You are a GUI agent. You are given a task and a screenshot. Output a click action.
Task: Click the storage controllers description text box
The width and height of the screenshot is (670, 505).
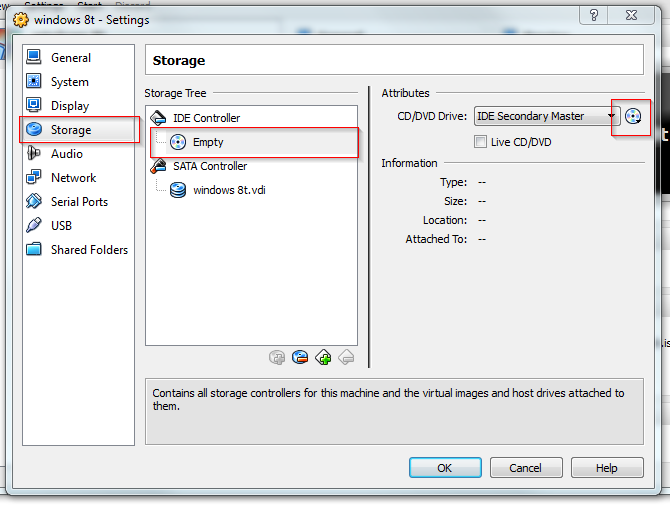point(394,411)
